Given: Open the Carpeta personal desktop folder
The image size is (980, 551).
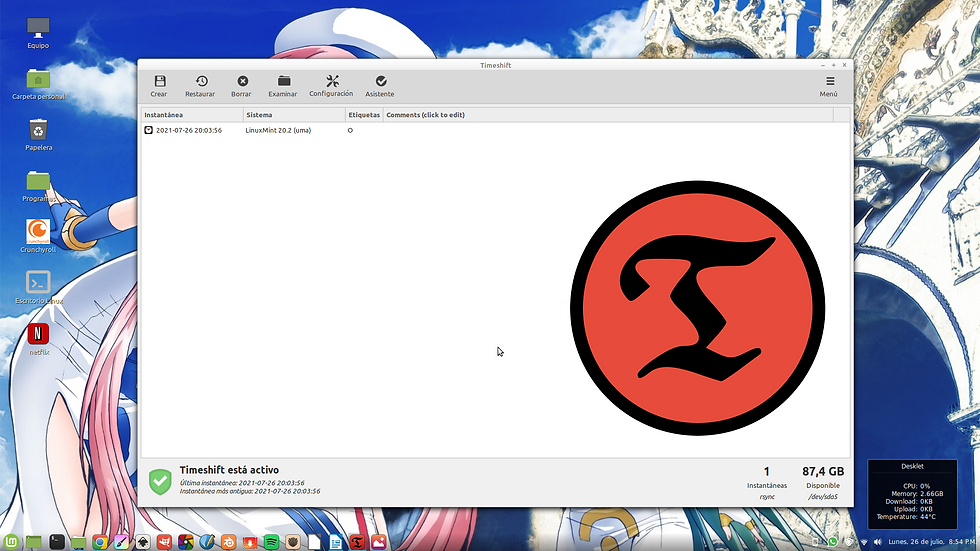Looking at the screenshot, I should [38, 84].
